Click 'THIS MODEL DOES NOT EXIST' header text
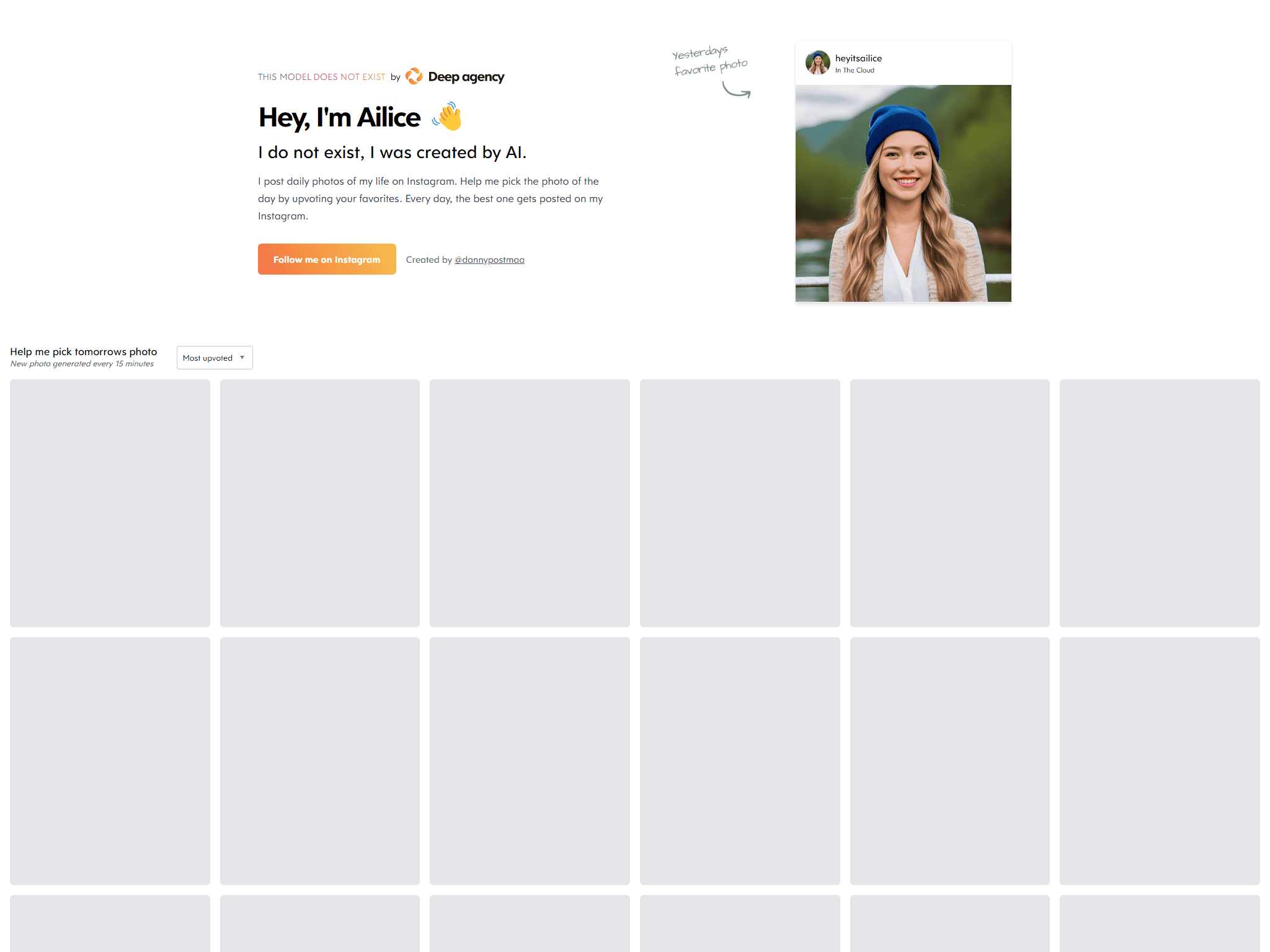This screenshot has width=1270, height=952. [321, 77]
